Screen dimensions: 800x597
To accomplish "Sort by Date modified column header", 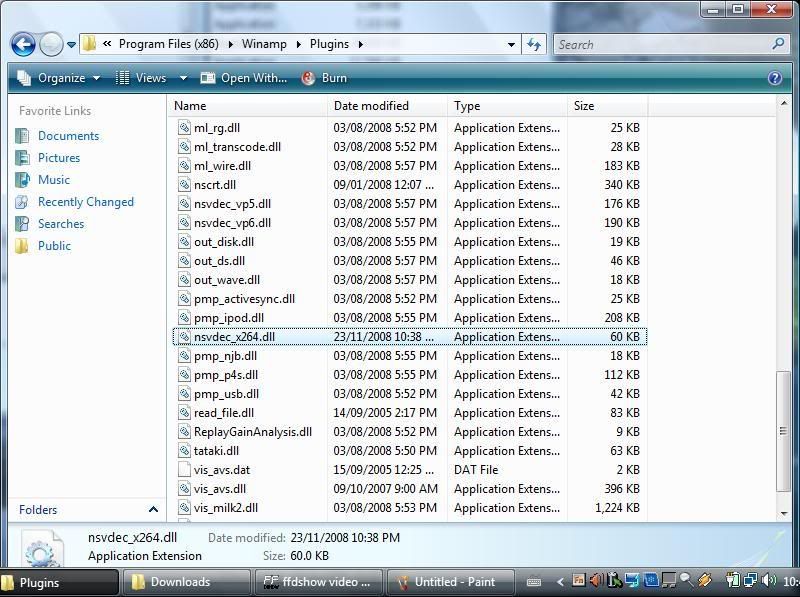I will [387, 106].
